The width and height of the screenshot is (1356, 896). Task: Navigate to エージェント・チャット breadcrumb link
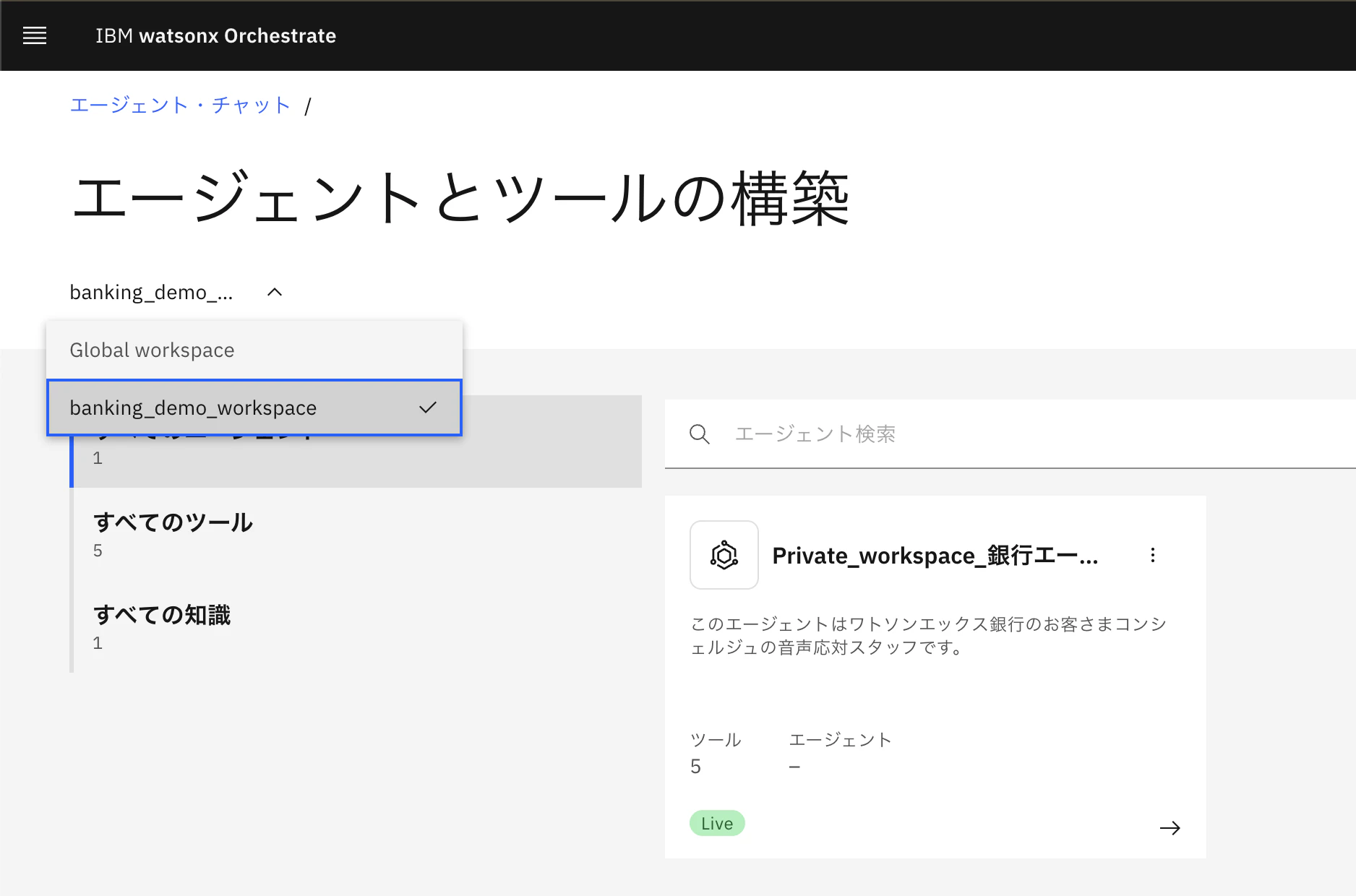point(179,105)
